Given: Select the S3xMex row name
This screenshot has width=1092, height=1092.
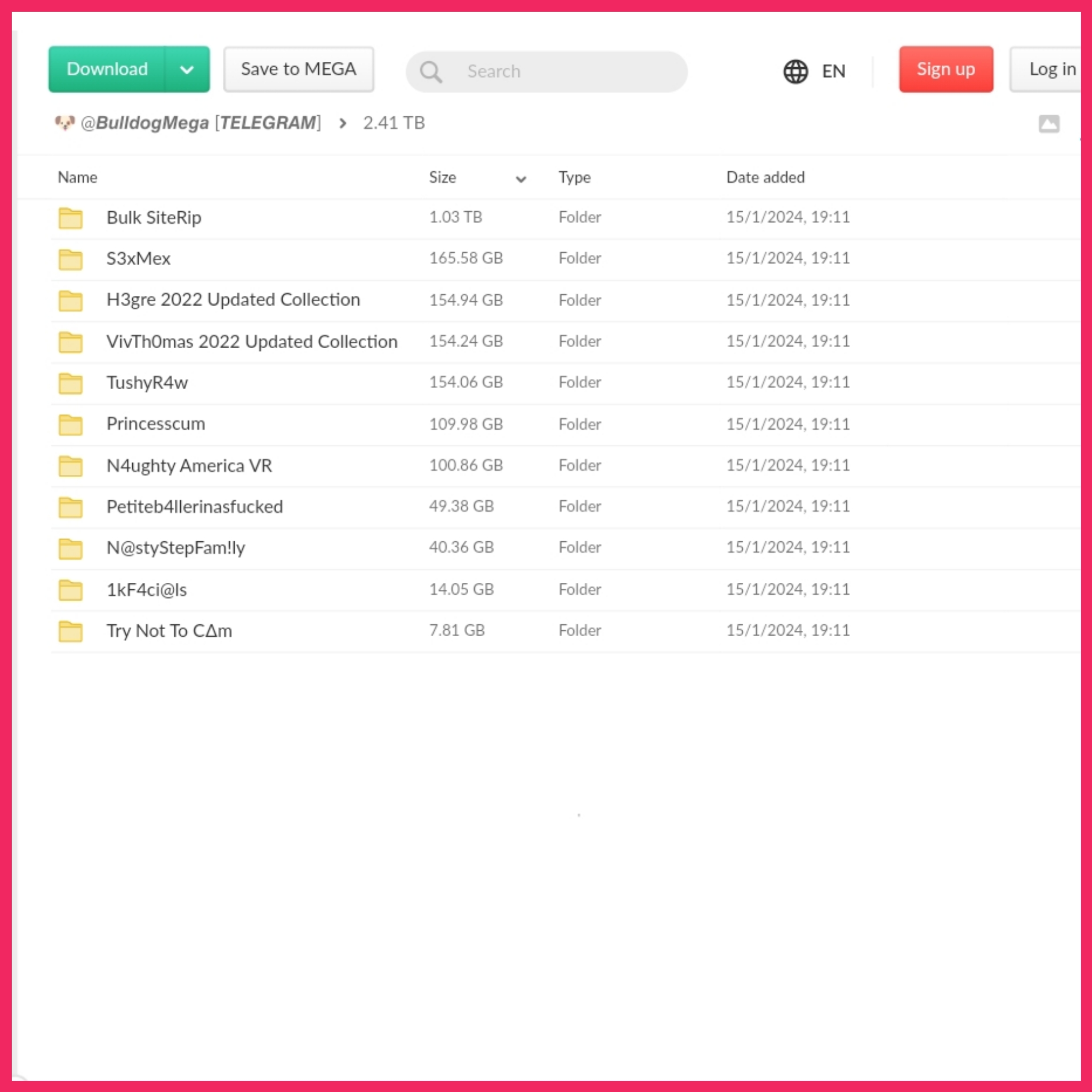Looking at the screenshot, I should click(x=139, y=258).
